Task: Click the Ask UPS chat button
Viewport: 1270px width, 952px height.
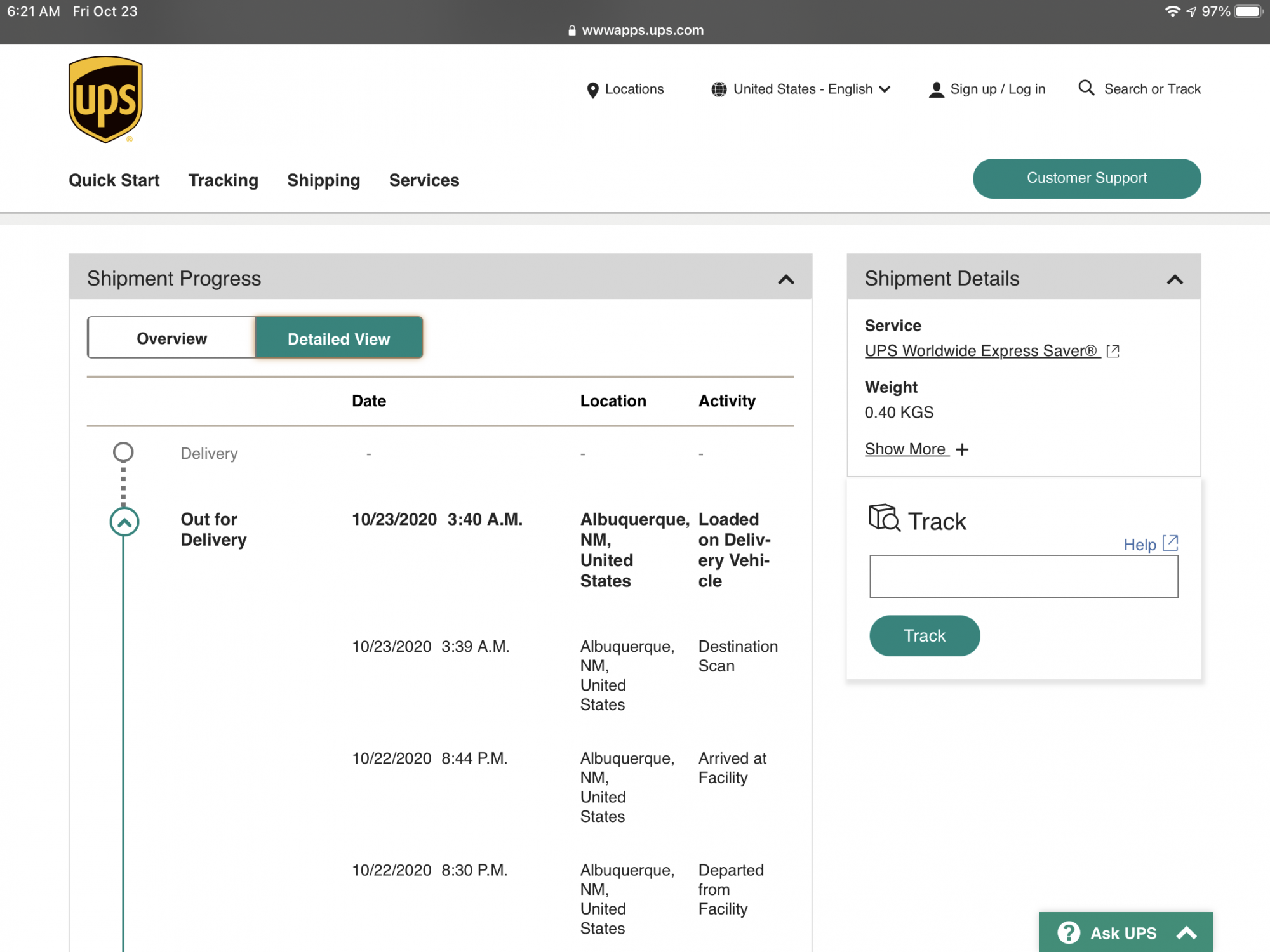Action: click(x=1126, y=932)
